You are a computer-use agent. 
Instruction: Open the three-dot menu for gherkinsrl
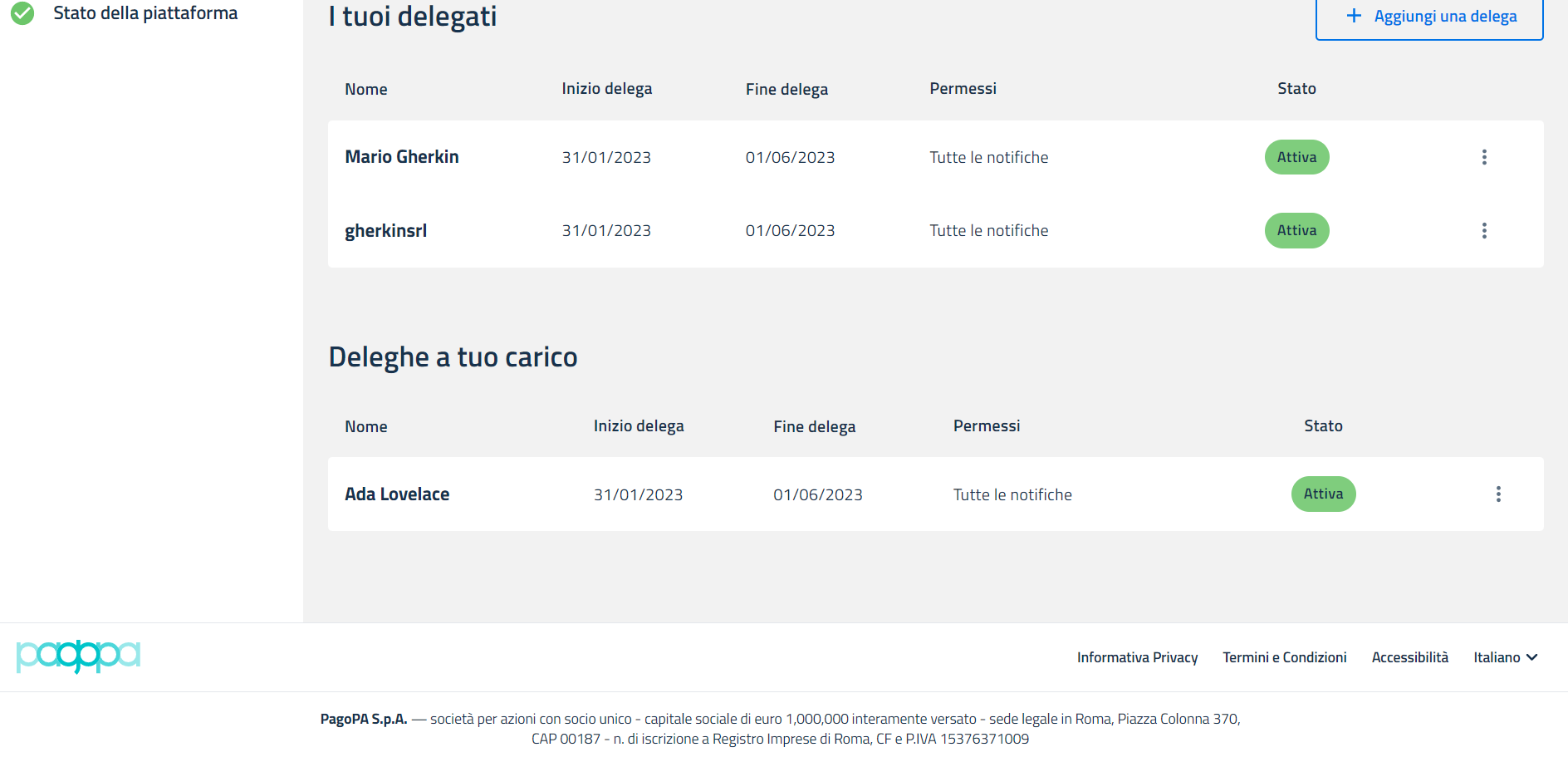coord(1484,230)
